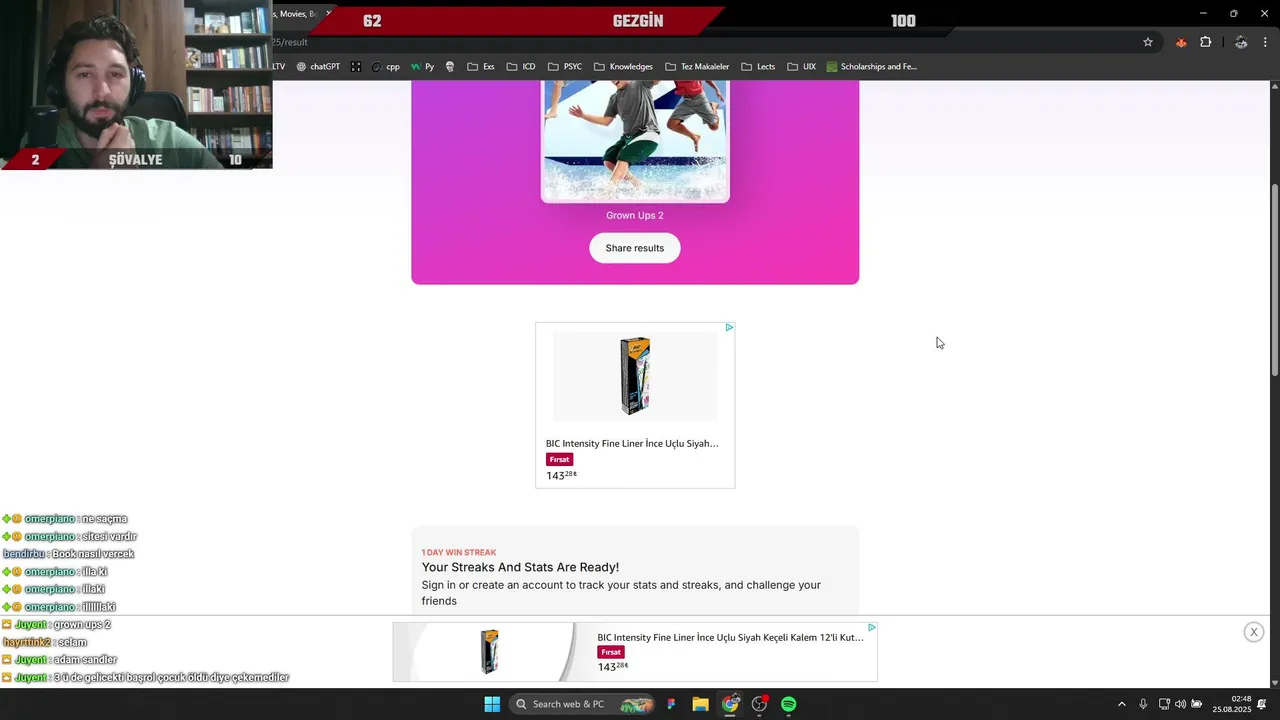Viewport: 1280px width, 720px height.
Task: Open the Py bookmark
Action: (422, 67)
